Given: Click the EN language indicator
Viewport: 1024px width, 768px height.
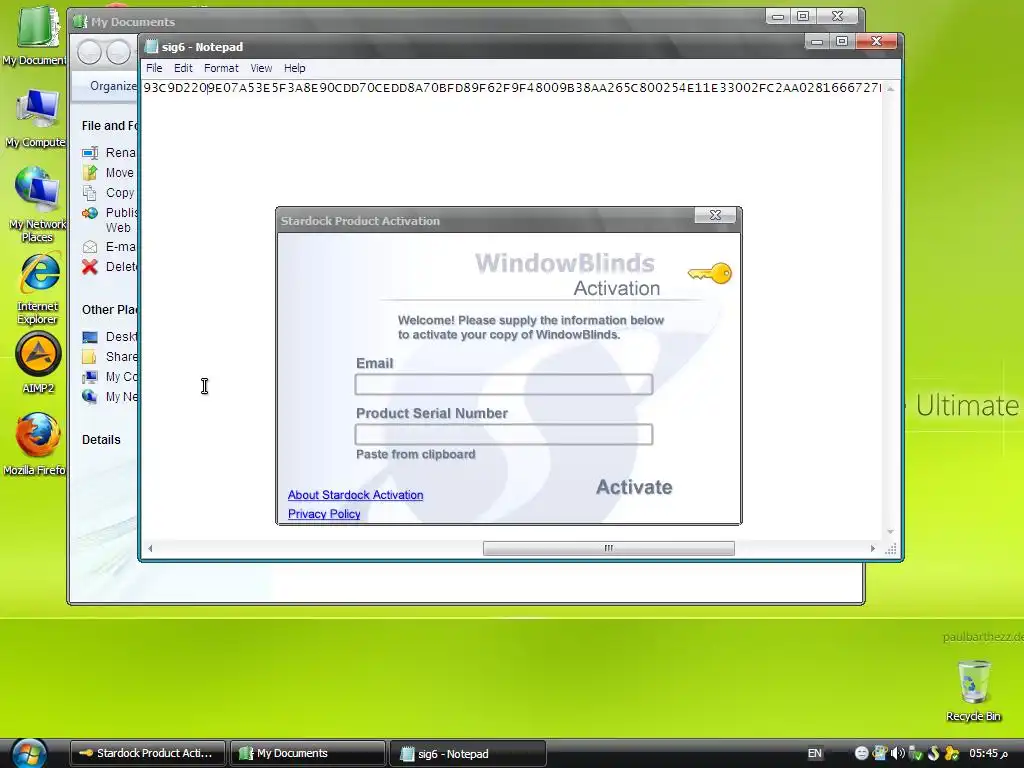Looking at the screenshot, I should pos(814,754).
